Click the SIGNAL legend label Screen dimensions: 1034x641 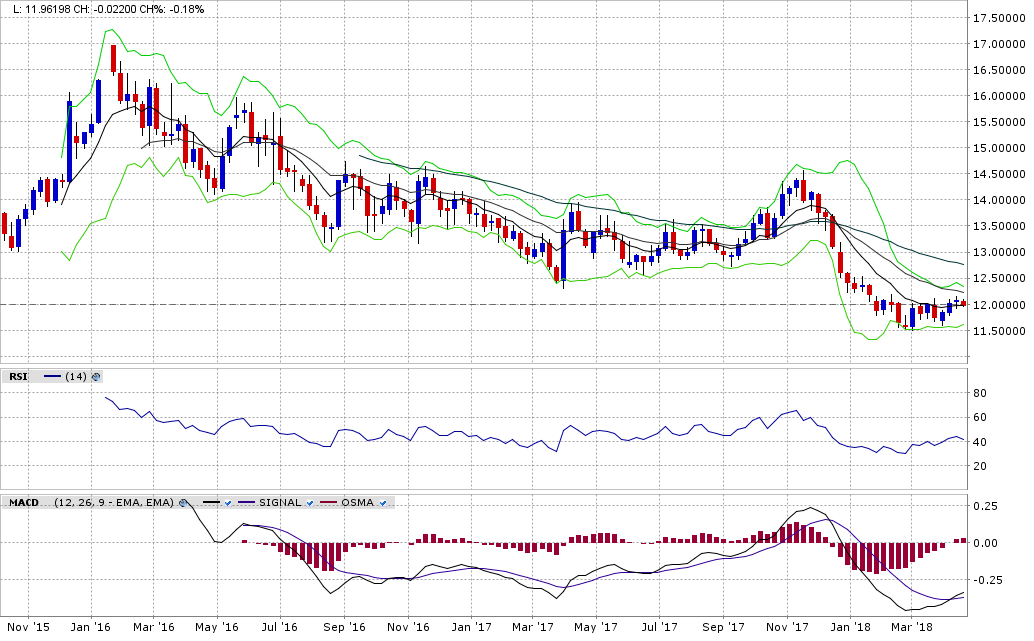click(280, 502)
